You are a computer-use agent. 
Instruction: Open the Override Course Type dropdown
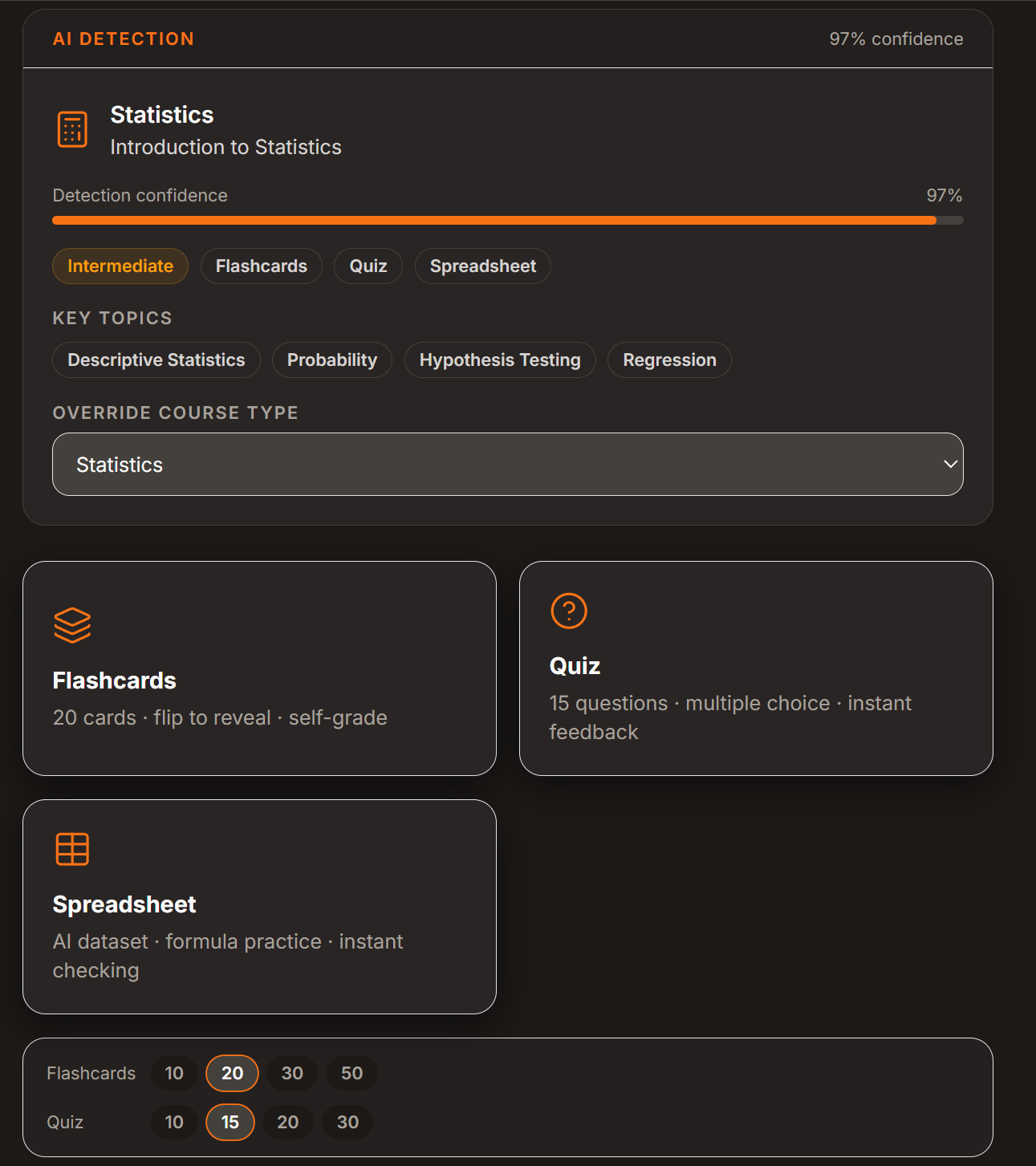pyautogui.click(x=507, y=464)
